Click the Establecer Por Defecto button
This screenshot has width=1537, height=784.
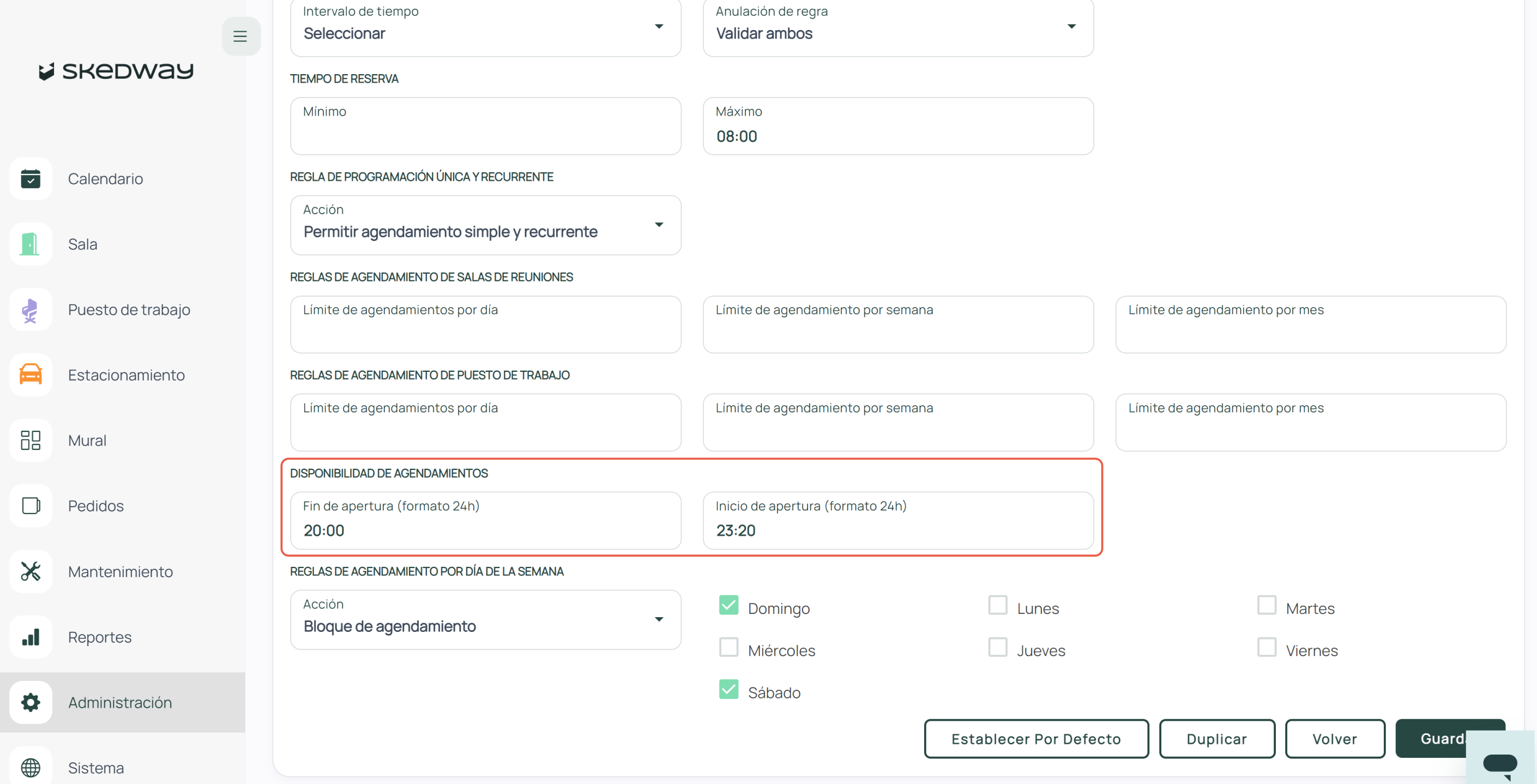click(1036, 739)
